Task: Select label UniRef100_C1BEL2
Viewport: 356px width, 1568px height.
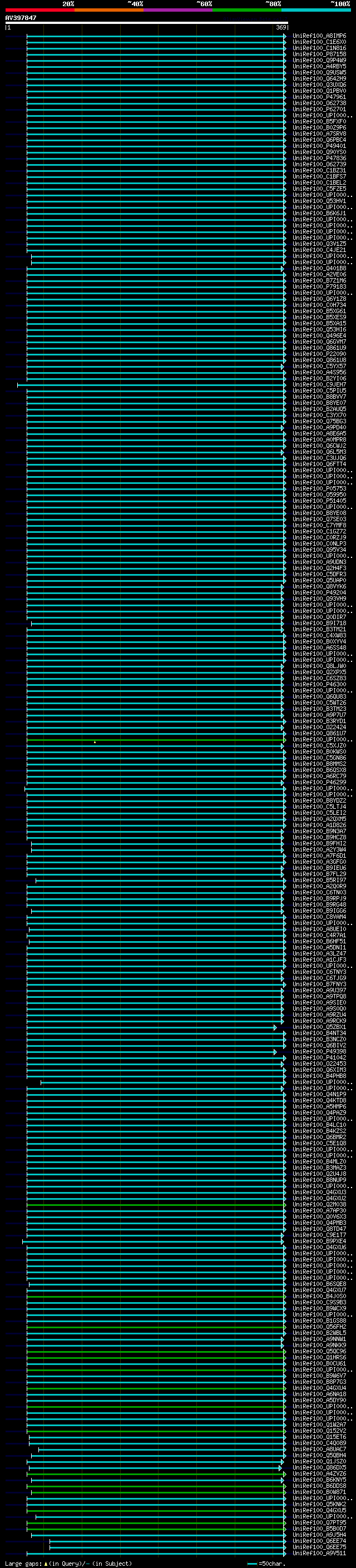Action: coord(319,182)
